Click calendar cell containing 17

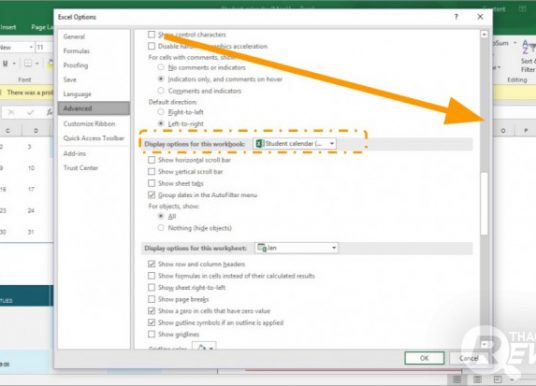tap(31, 189)
